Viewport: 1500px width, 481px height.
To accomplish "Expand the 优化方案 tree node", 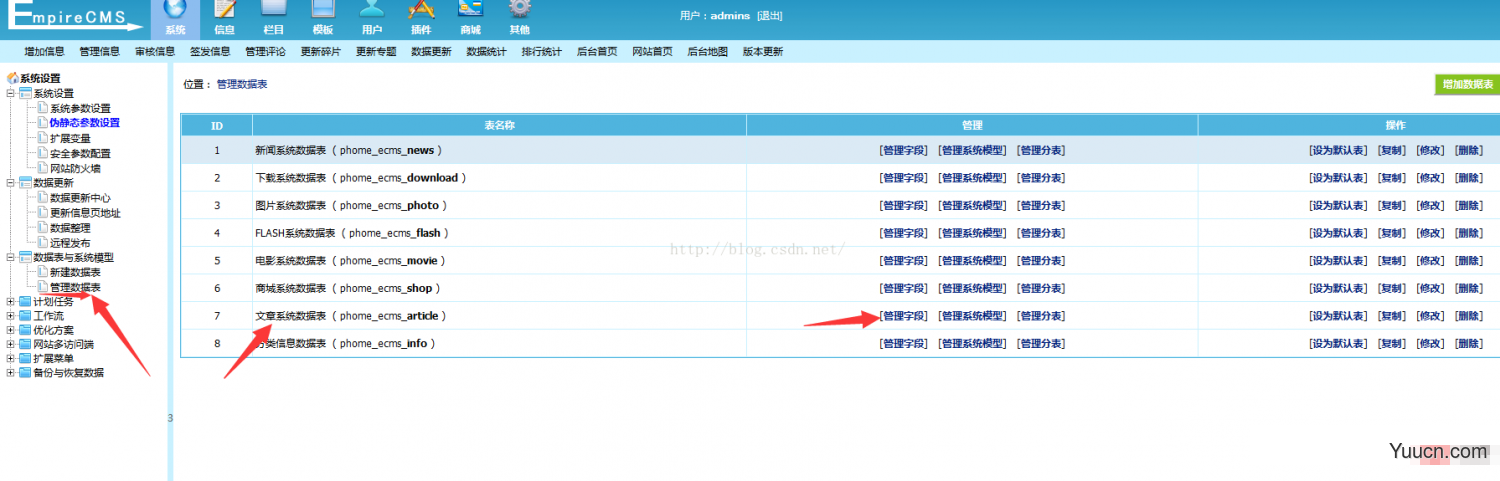I will (x=11, y=330).
